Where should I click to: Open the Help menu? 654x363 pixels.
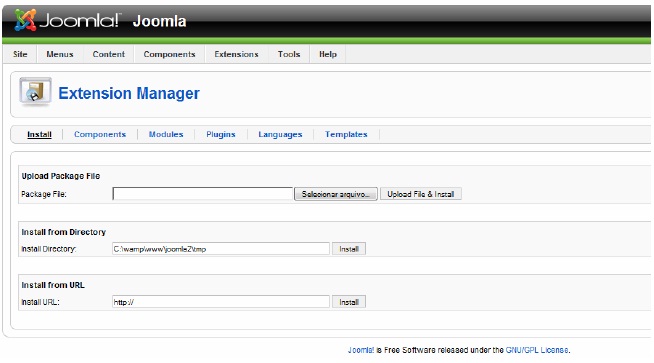327,54
